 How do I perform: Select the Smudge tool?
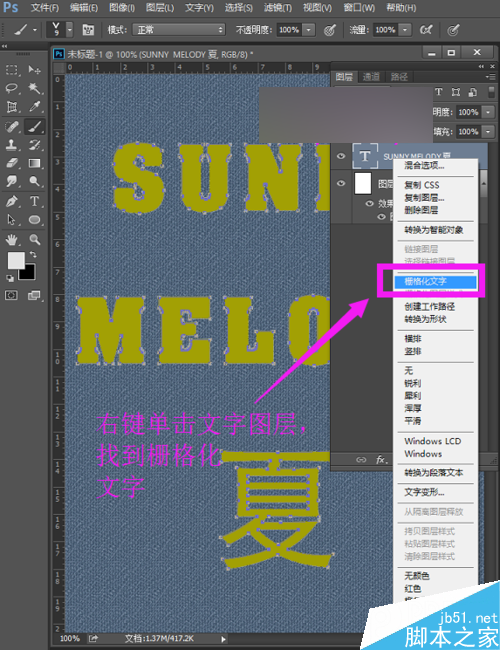tap(12, 181)
